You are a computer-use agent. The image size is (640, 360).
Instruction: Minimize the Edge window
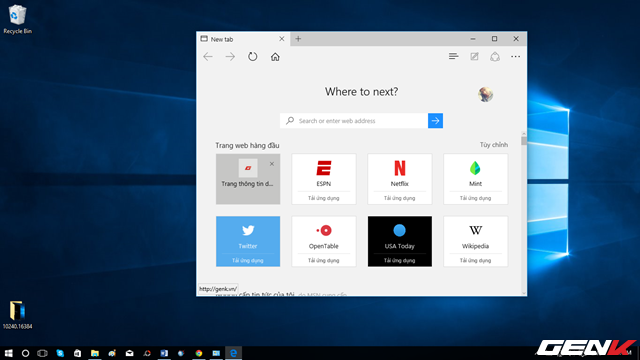473,39
